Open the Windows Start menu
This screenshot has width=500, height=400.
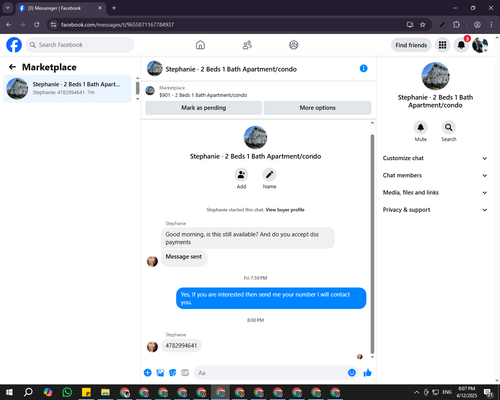click(9, 392)
